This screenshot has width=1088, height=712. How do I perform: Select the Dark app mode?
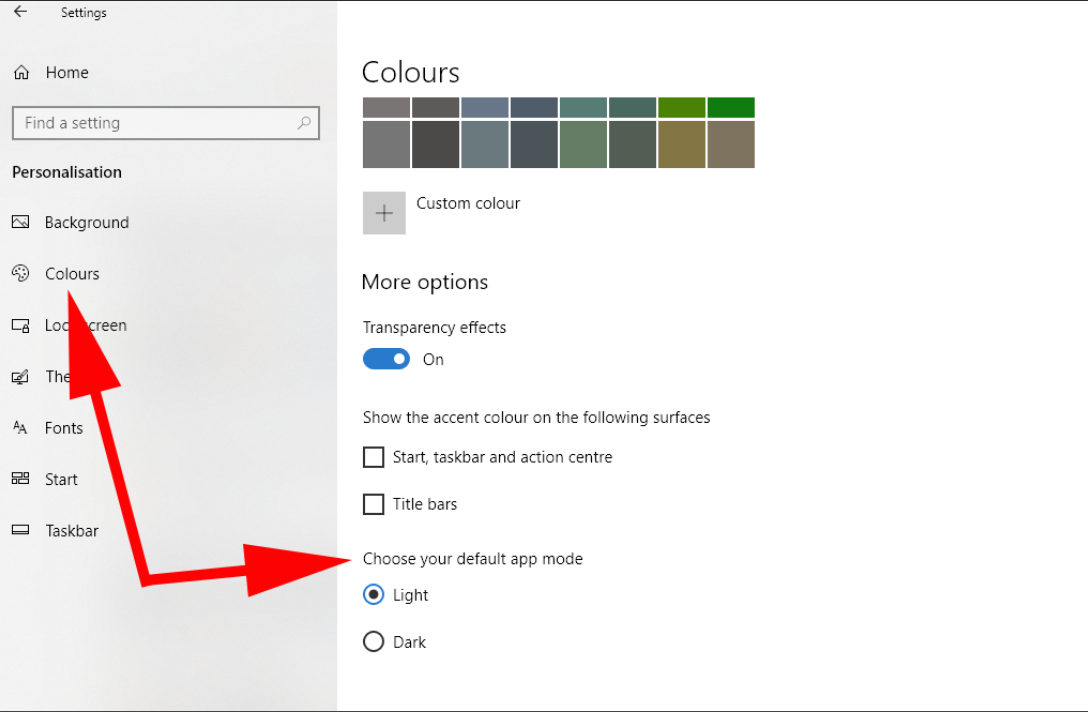click(x=373, y=642)
